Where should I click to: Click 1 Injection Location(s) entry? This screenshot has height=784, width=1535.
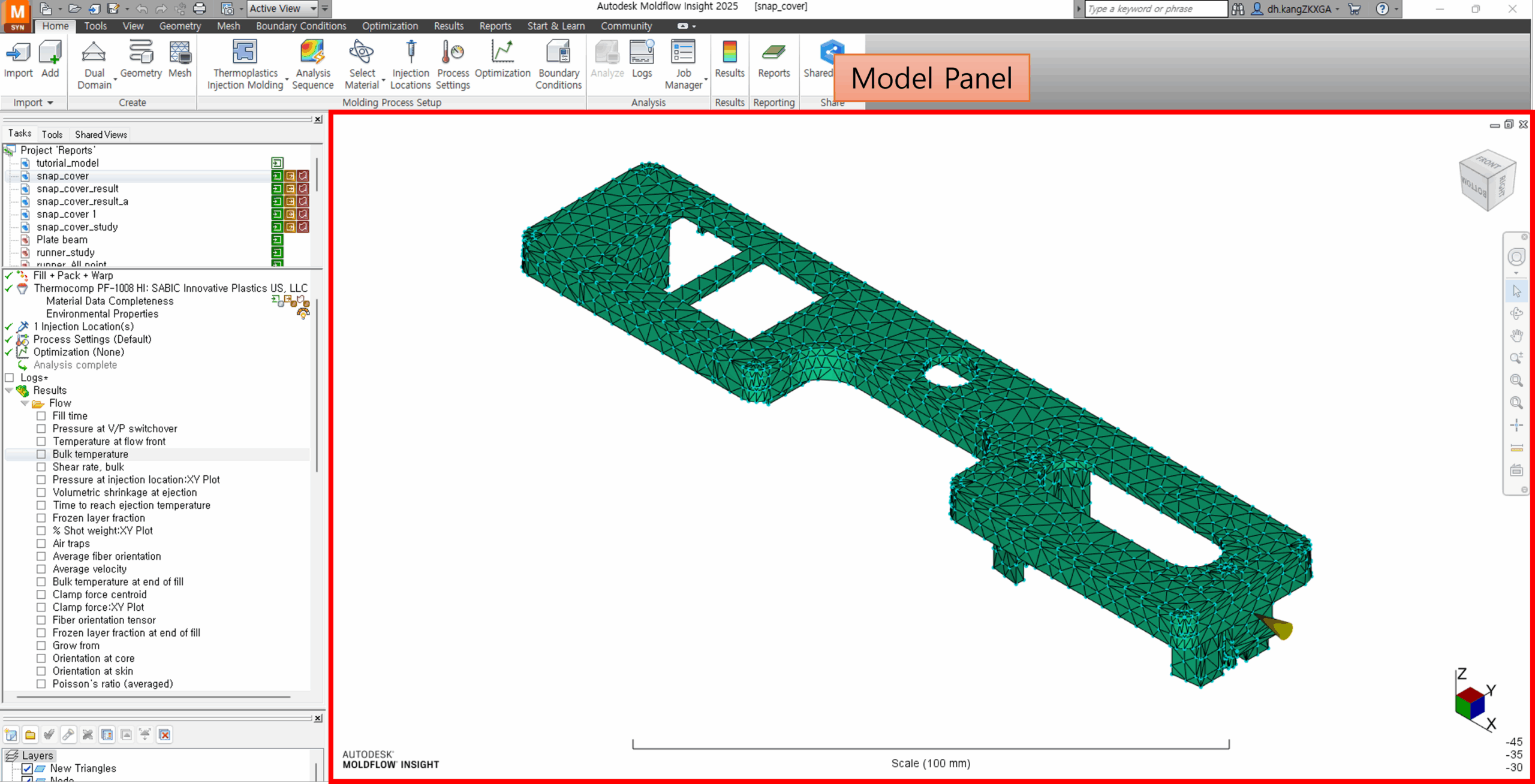click(x=83, y=327)
